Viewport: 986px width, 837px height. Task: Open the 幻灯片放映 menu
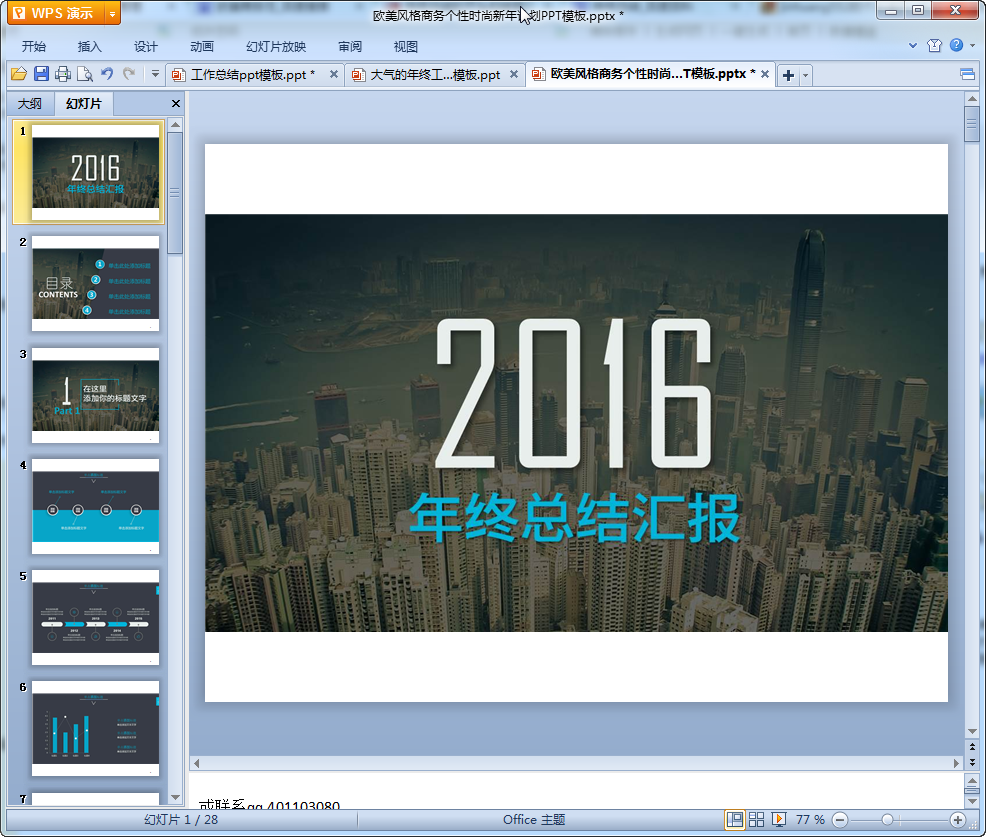click(x=276, y=47)
